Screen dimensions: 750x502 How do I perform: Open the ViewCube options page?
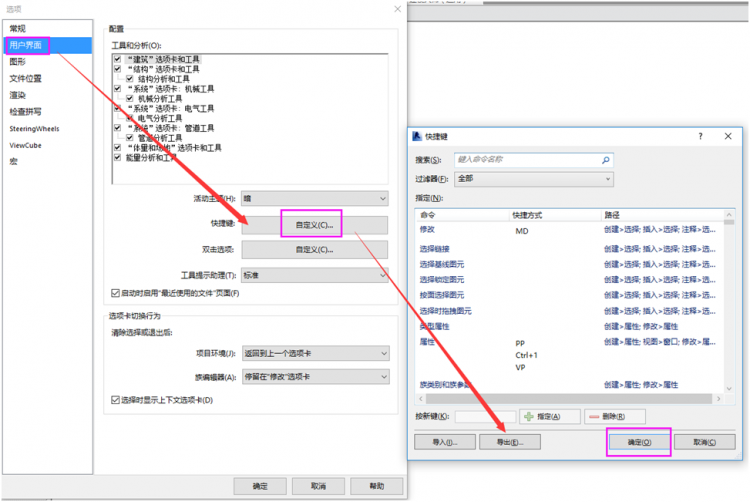click(x=25, y=145)
